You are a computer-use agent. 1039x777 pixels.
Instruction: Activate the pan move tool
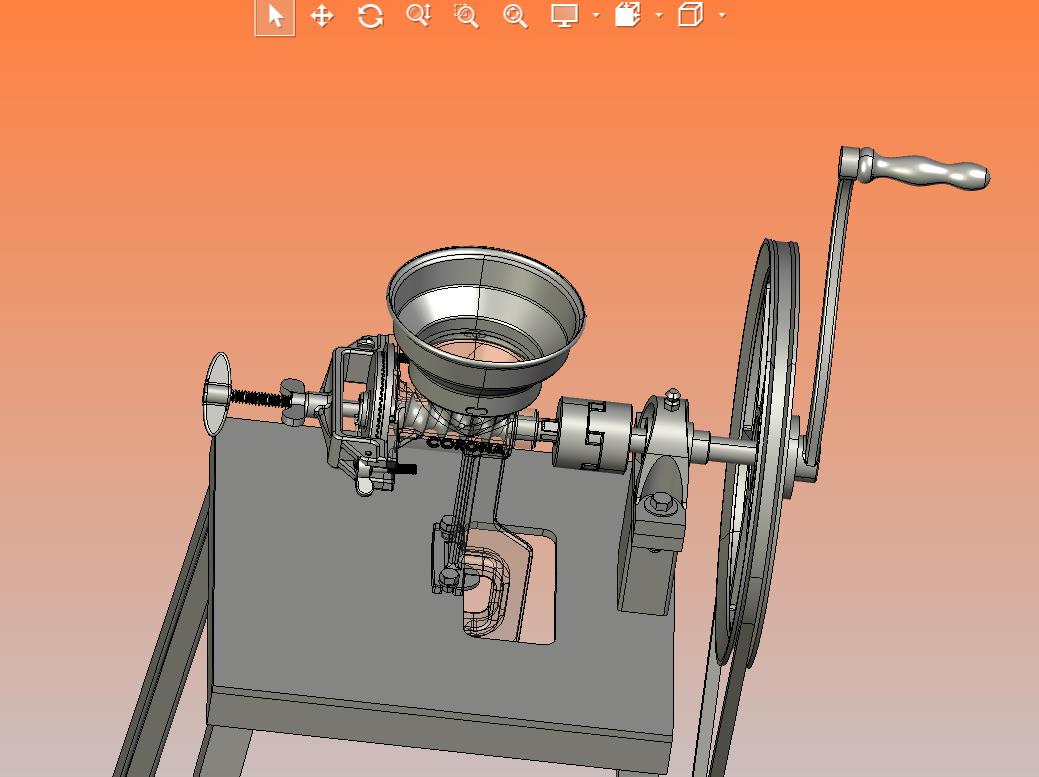tap(322, 16)
